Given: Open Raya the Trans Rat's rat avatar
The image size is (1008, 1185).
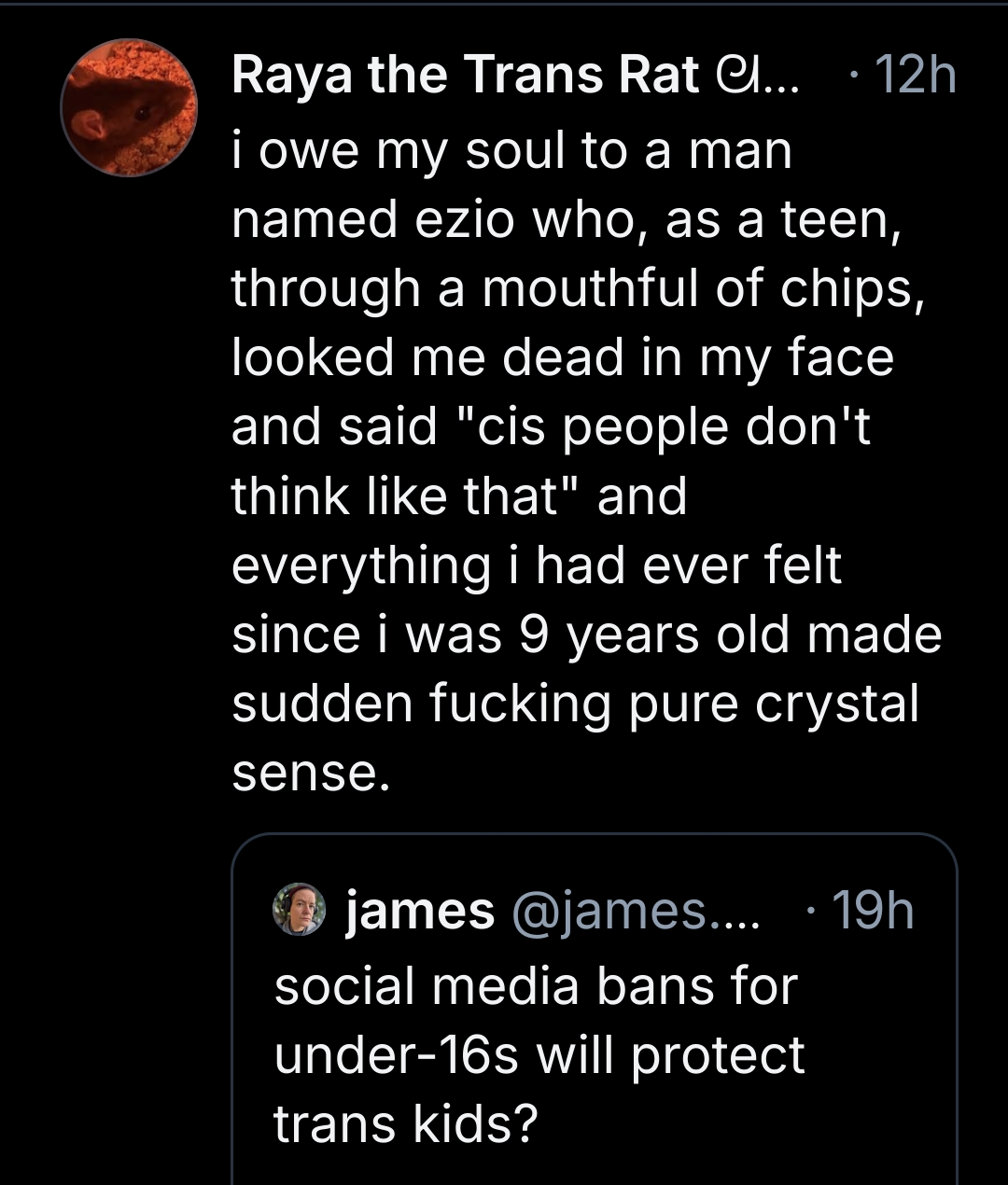Looking at the screenshot, I should point(129,107).
